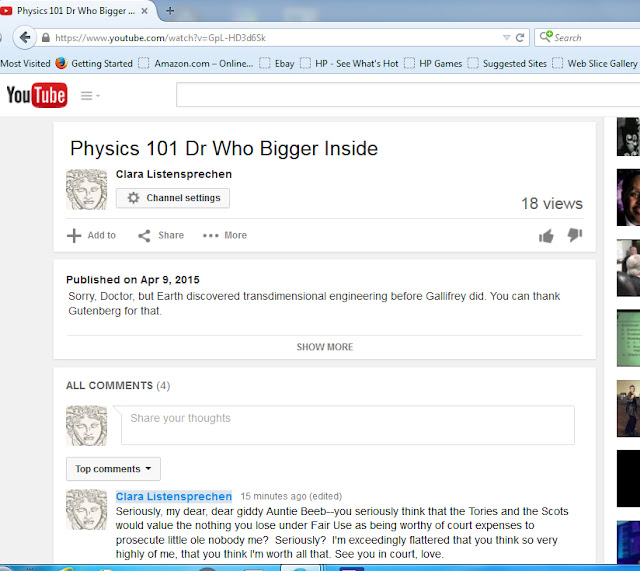Like the video with thumbs up
This screenshot has height=571, width=640.
point(546,236)
